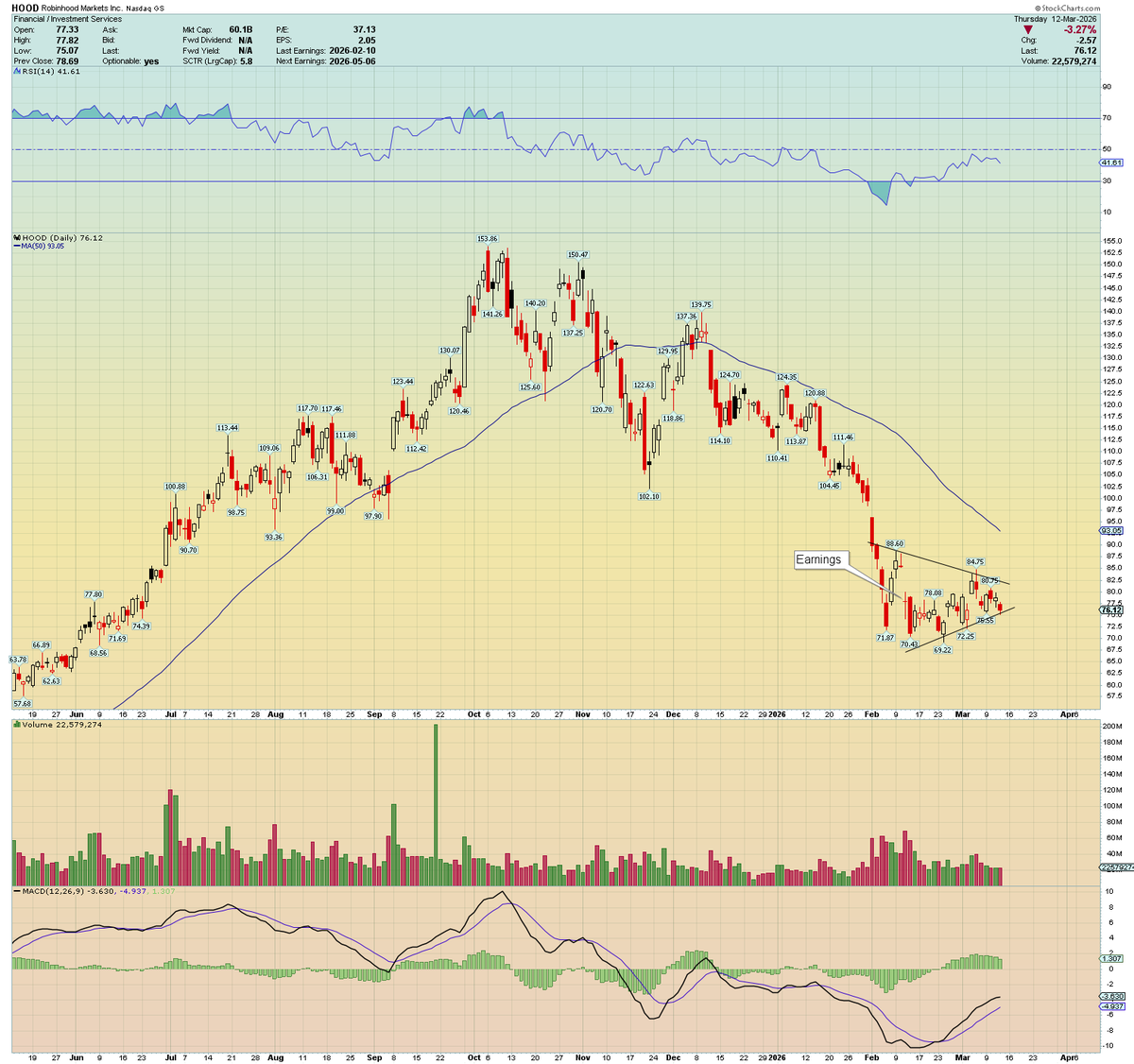Click the 57.68 earliest low label
This screenshot has width=1134, height=1064.
coord(21,703)
